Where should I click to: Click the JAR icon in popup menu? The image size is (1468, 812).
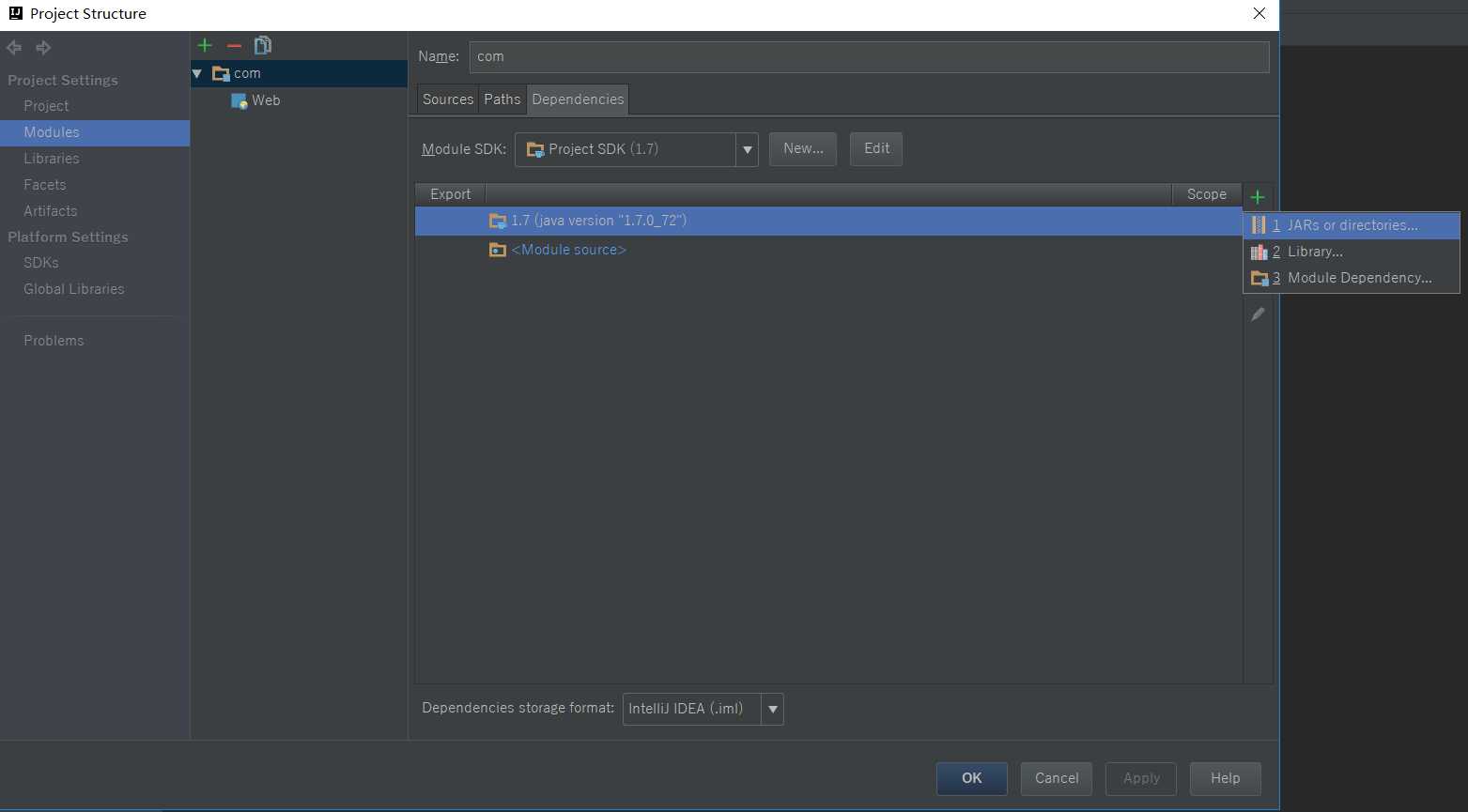(x=1259, y=225)
